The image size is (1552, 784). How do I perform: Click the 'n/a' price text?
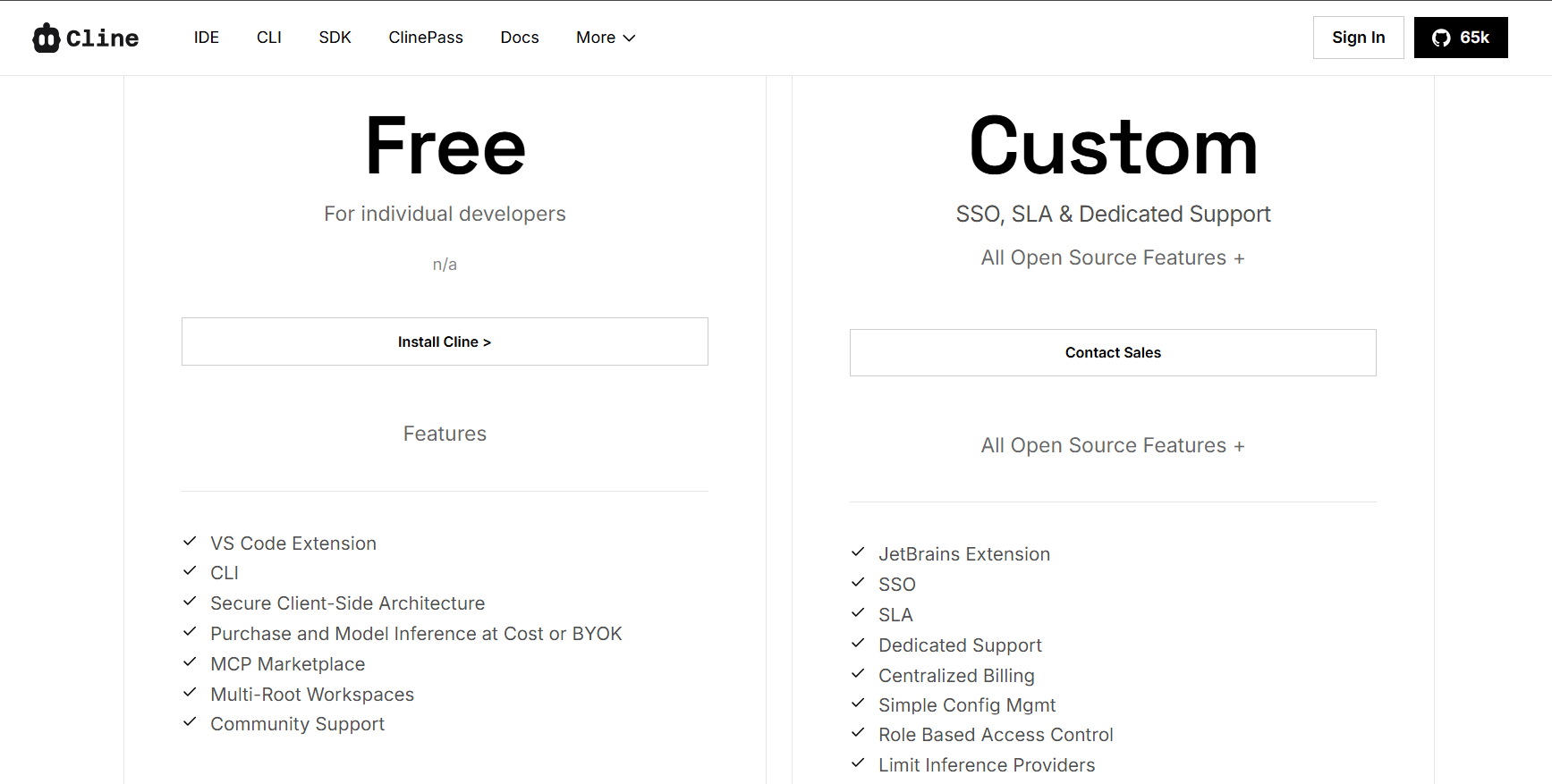coord(445,265)
